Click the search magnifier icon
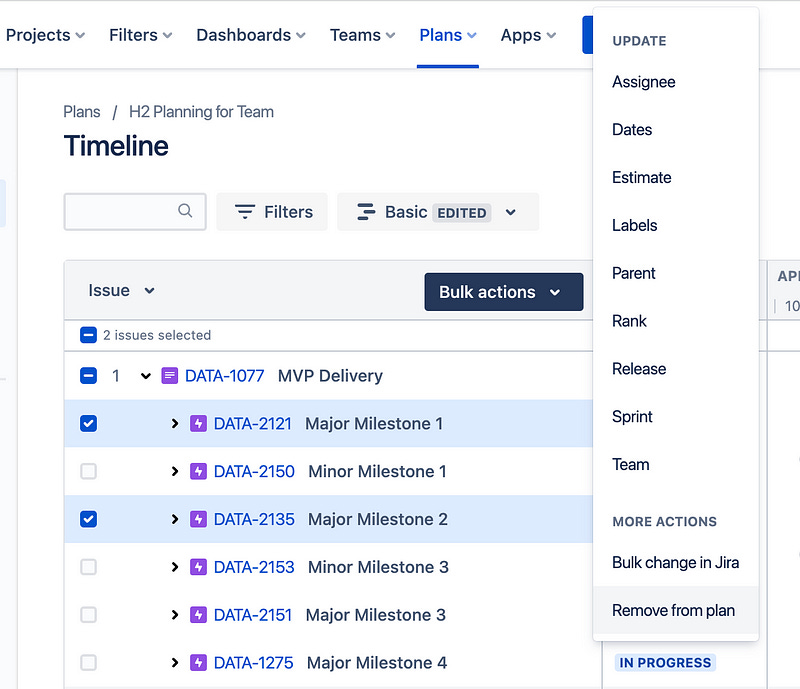This screenshot has width=800, height=689. pos(185,211)
